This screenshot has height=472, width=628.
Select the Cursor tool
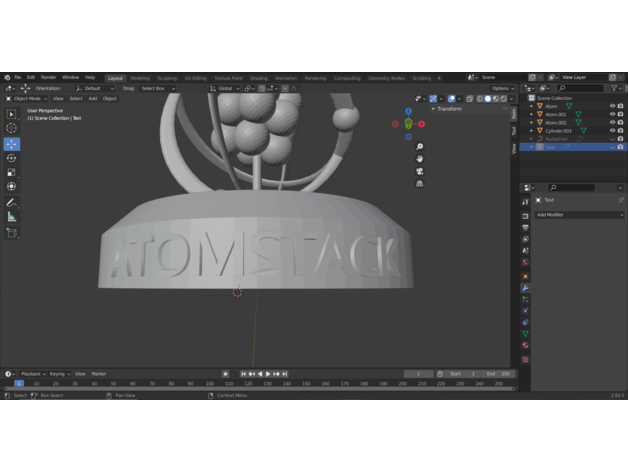(12, 128)
